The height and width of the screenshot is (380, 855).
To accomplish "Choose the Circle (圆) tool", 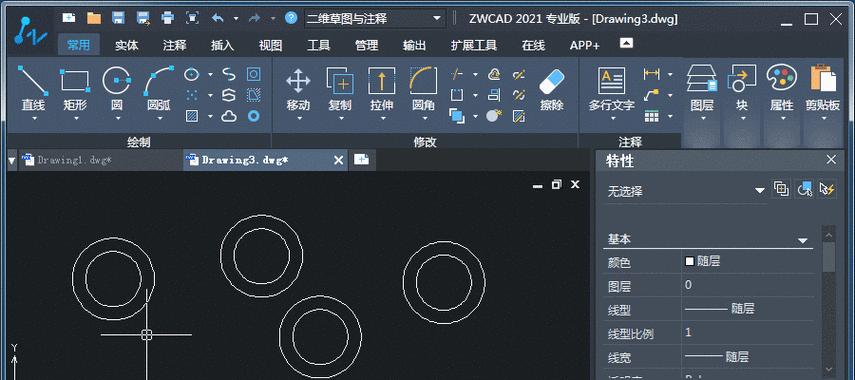I will coord(117,87).
